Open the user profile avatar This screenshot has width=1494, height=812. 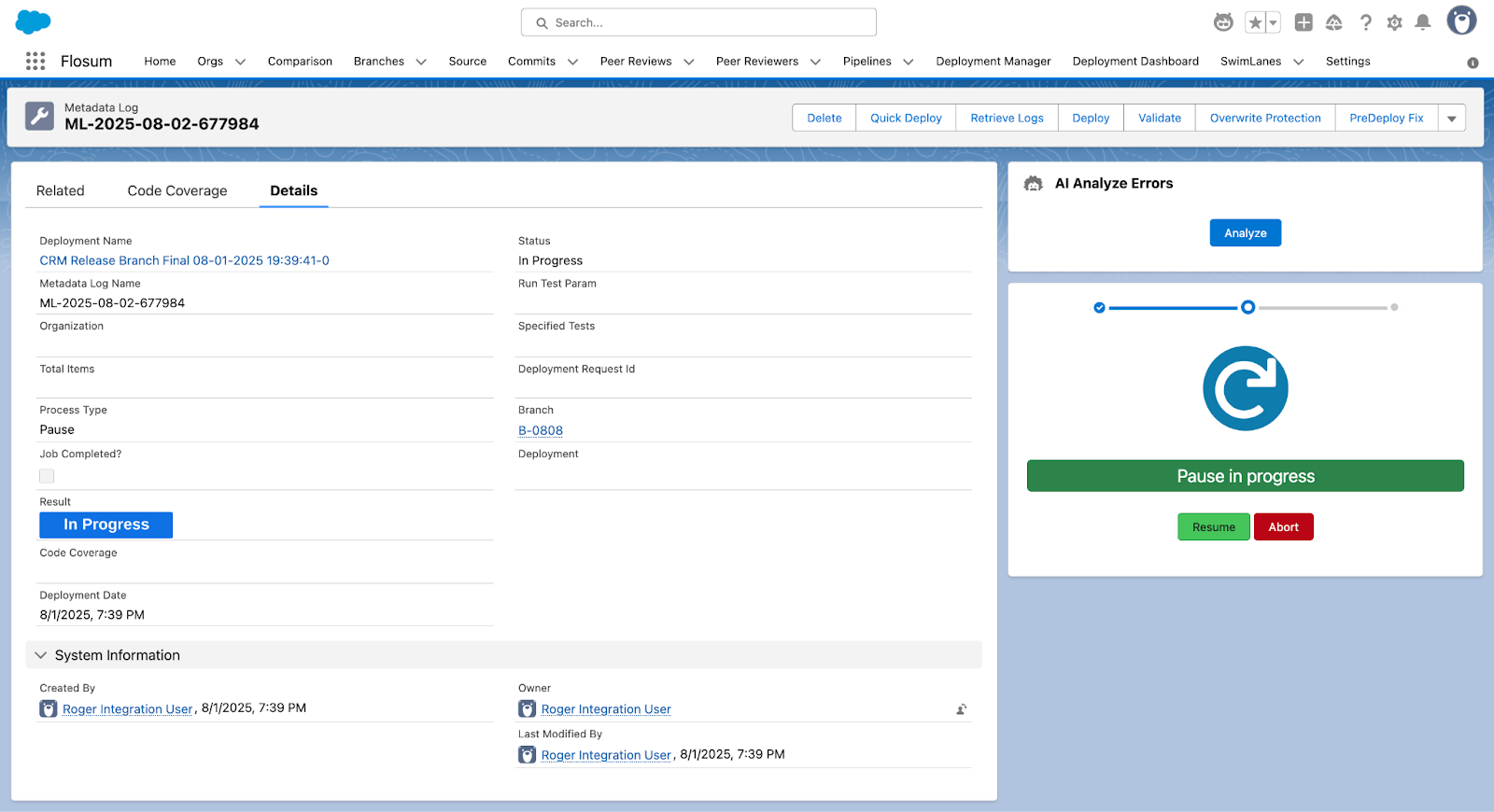pyautogui.click(x=1461, y=21)
